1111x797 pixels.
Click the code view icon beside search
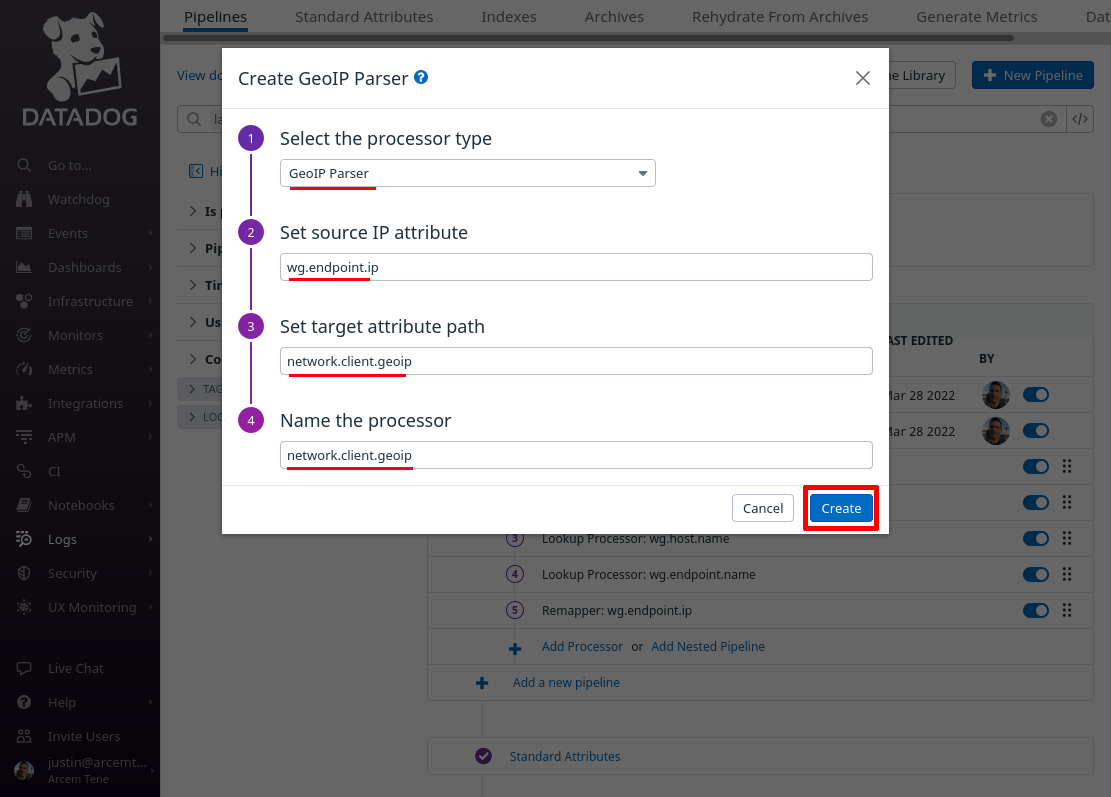(x=1080, y=119)
